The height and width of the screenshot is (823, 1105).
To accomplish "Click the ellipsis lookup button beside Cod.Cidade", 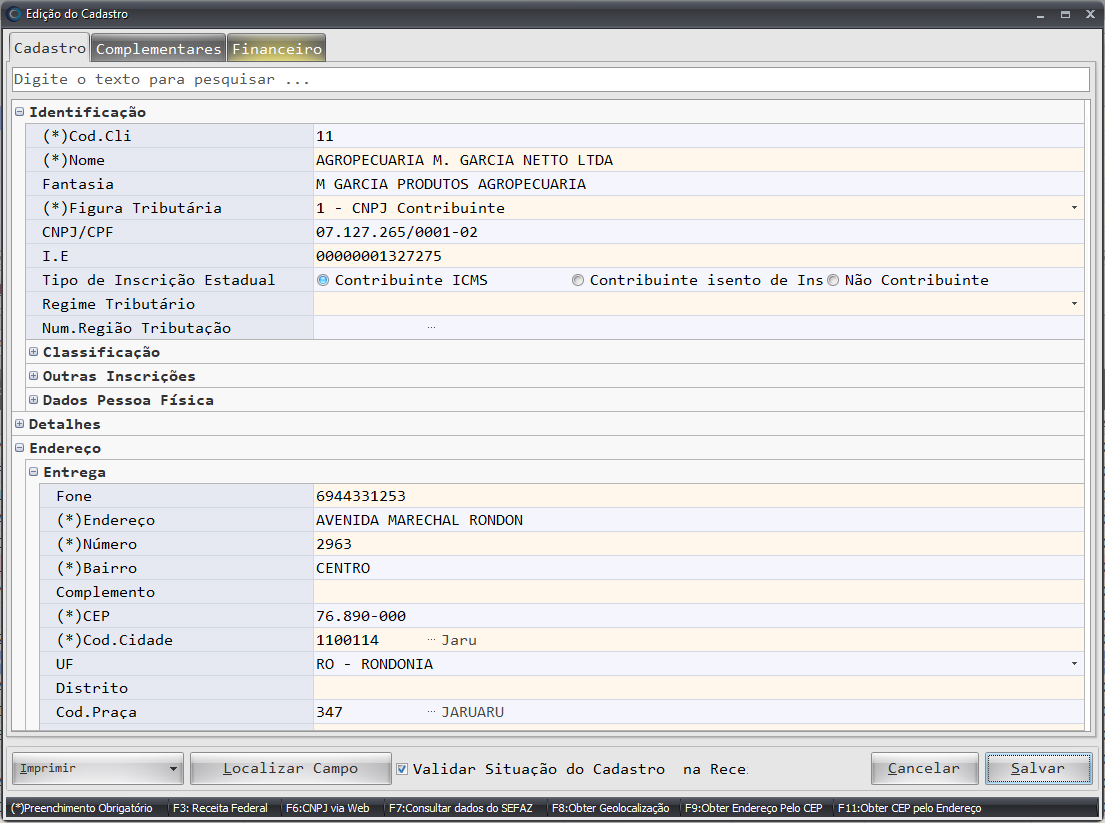I will tap(431, 640).
